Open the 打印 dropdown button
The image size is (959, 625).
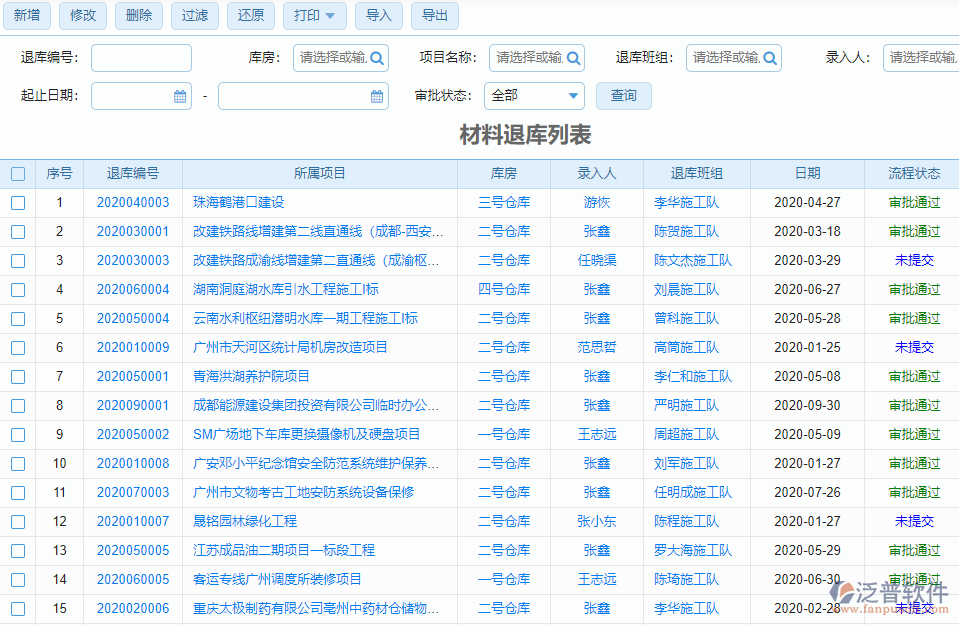(x=315, y=16)
